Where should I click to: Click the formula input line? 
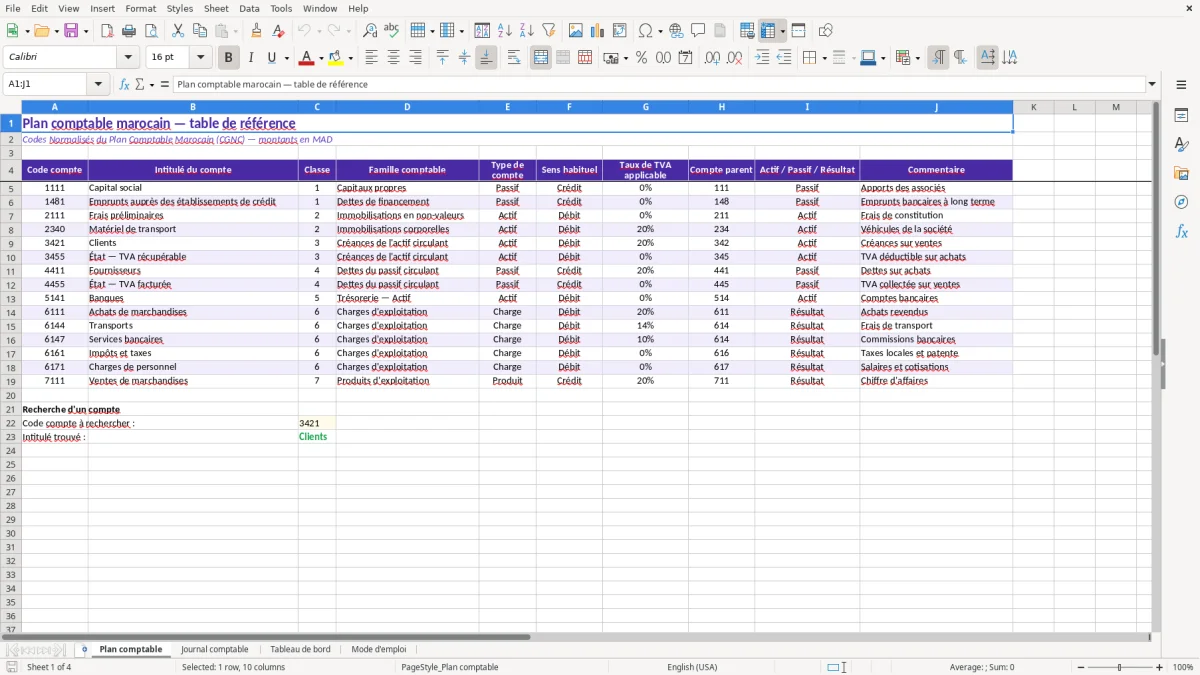pos(658,84)
